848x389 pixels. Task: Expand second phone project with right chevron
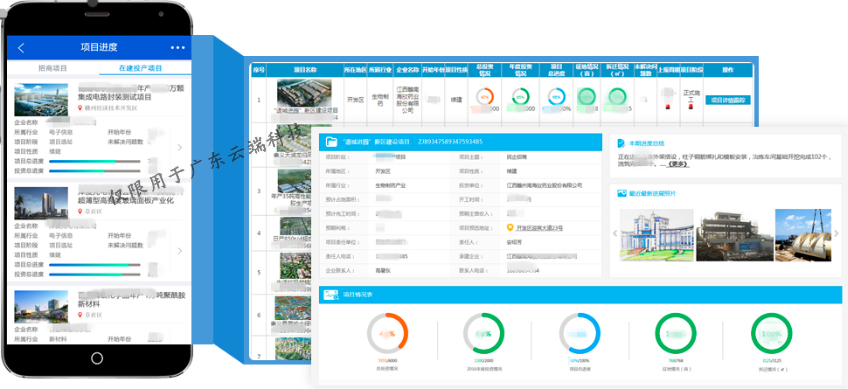click(180, 251)
